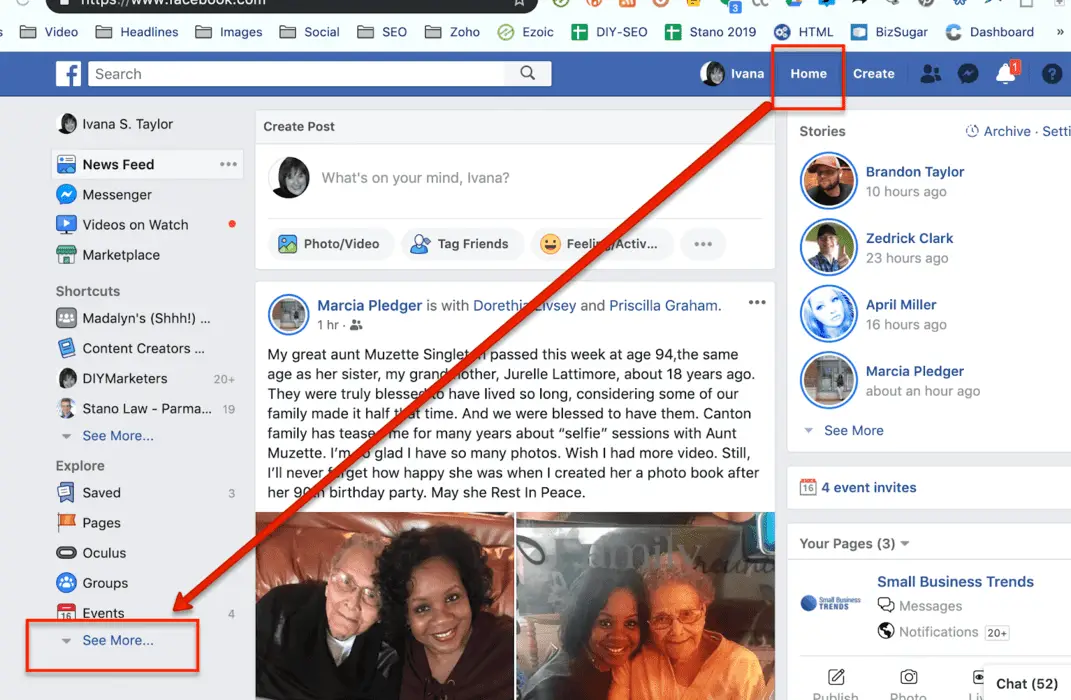Viewport: 1071px width, 700px height.
Task: Open the Pages flag icon
Action: [x=66, y=522]
